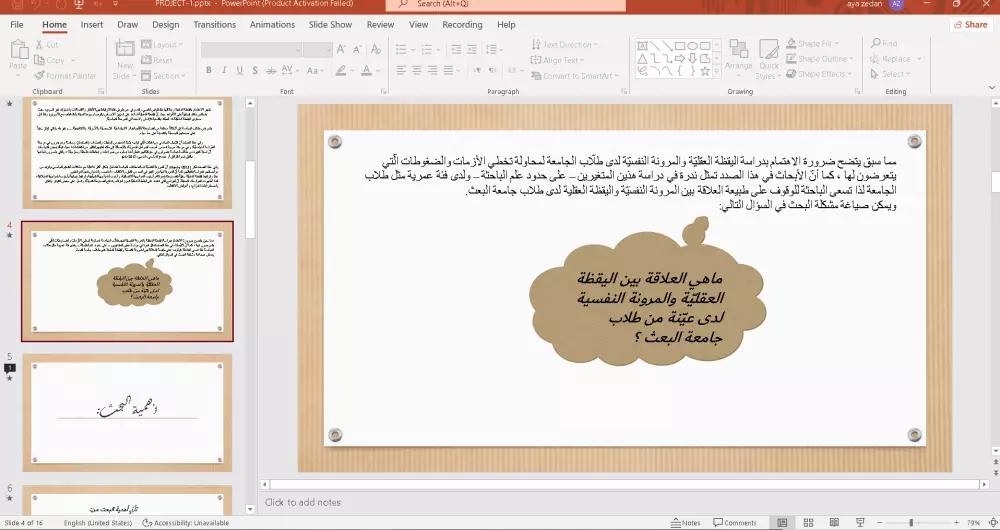Toggle Normal view button in status bar
The image size is (1000, 530).
point(783,522)
